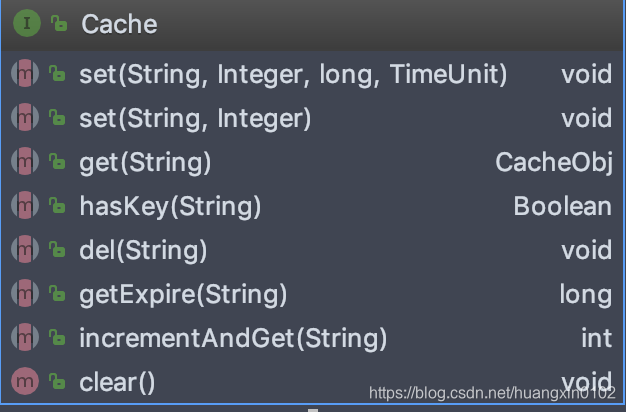The width and height of the screenshot is (626, 412).
Task: Select set(String, Integer, long, TimeUnit) method
Action: click(313, 74)
